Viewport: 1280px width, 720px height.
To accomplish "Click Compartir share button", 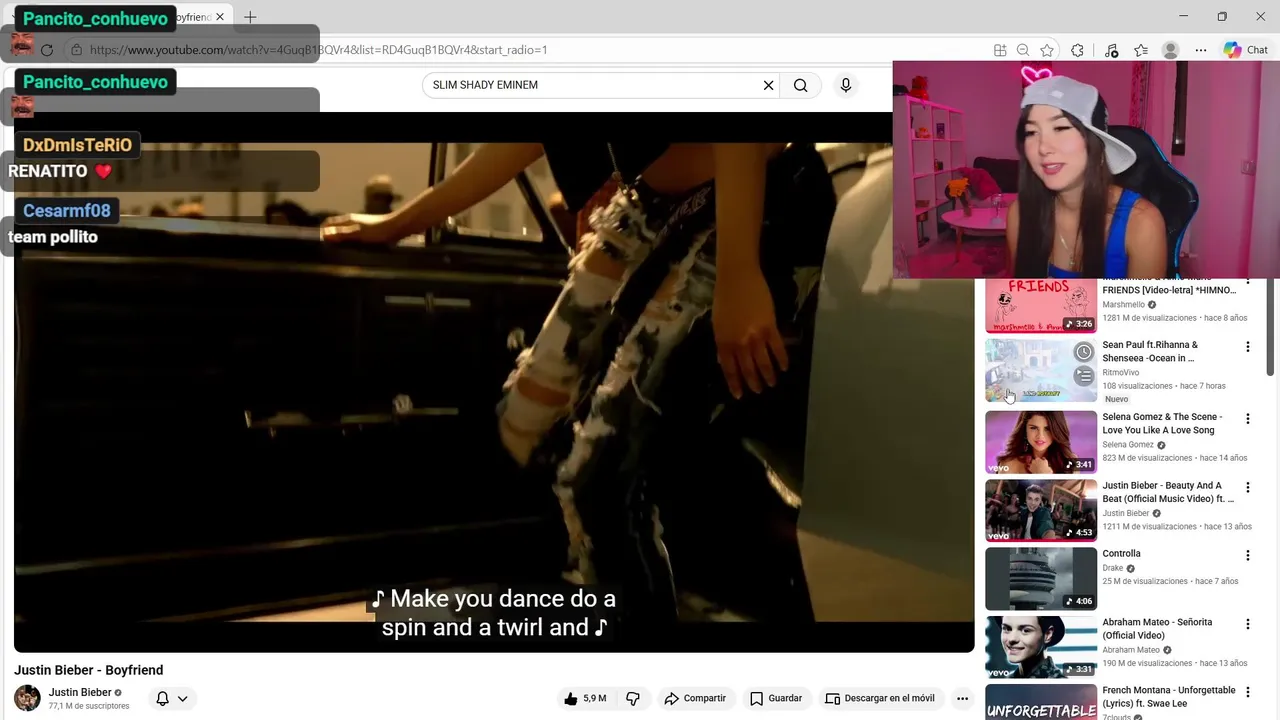I will click(695, 698).
